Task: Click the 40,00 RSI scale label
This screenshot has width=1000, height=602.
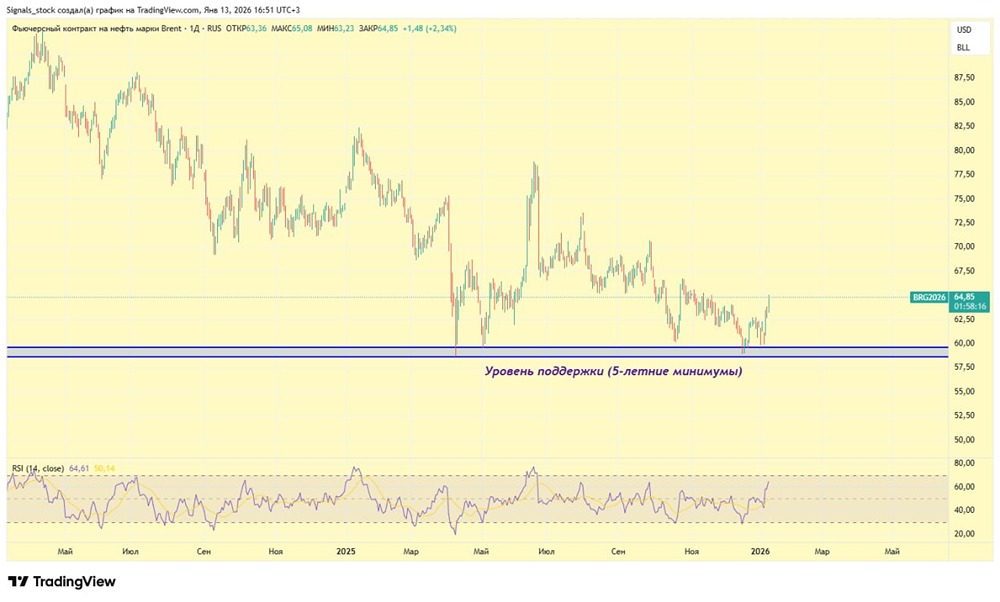Action: 964,510
